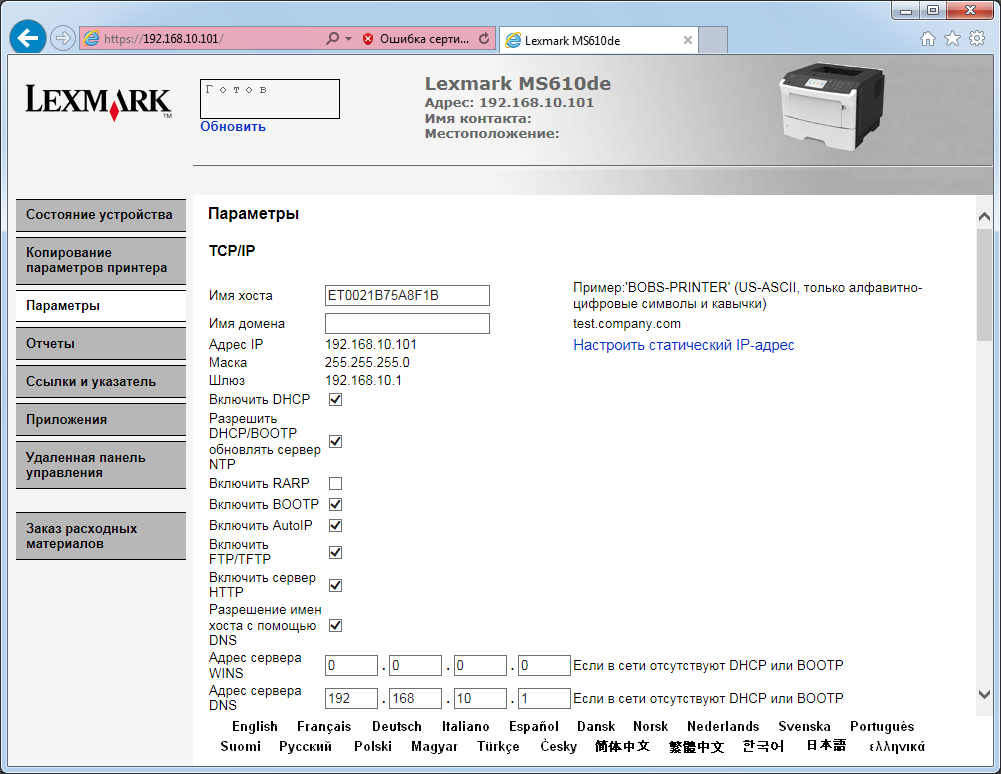Screen dimensions: 1001x774
Task: Click the certificate error shield icon
Action: [x=368, y=39]
